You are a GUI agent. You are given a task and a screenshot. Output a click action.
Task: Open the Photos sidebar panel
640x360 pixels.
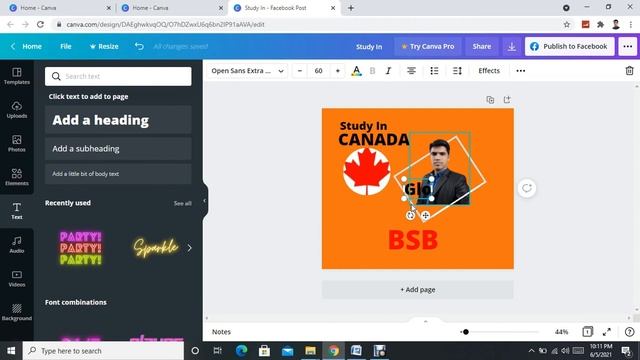pyautogui.click(x=17, y=144)
